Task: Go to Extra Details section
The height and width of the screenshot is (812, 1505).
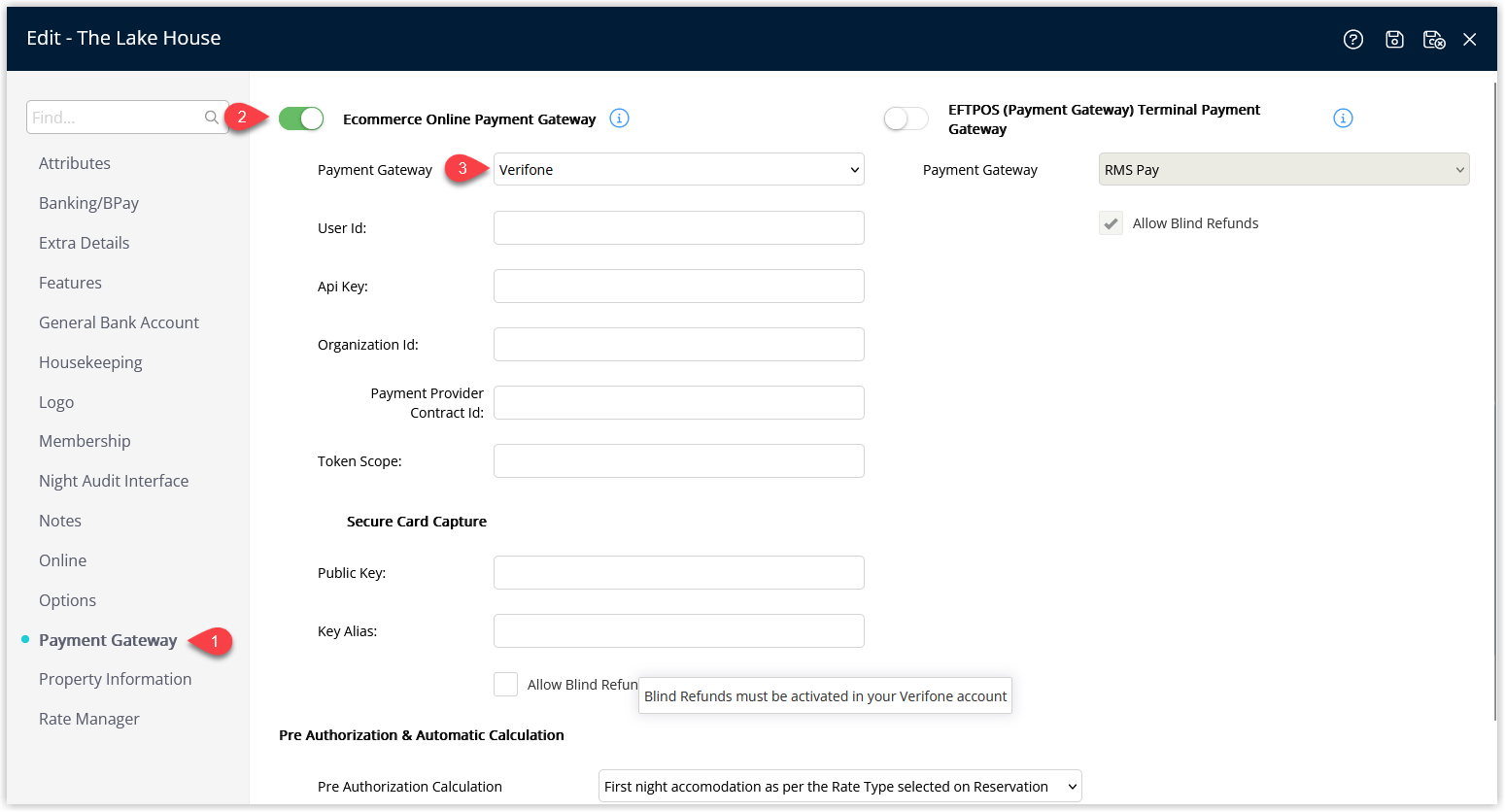Action: click(x=84, y=243)
